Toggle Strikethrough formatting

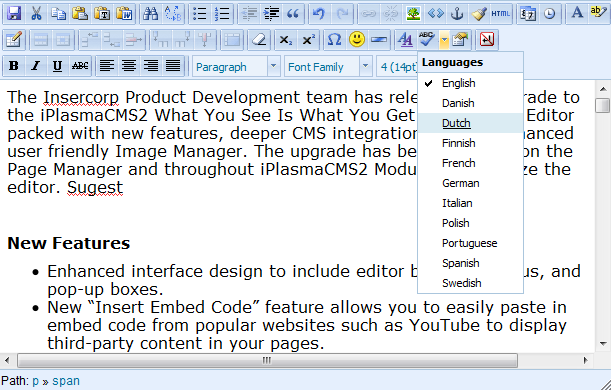pyautogui.click(x=80, y=66)
